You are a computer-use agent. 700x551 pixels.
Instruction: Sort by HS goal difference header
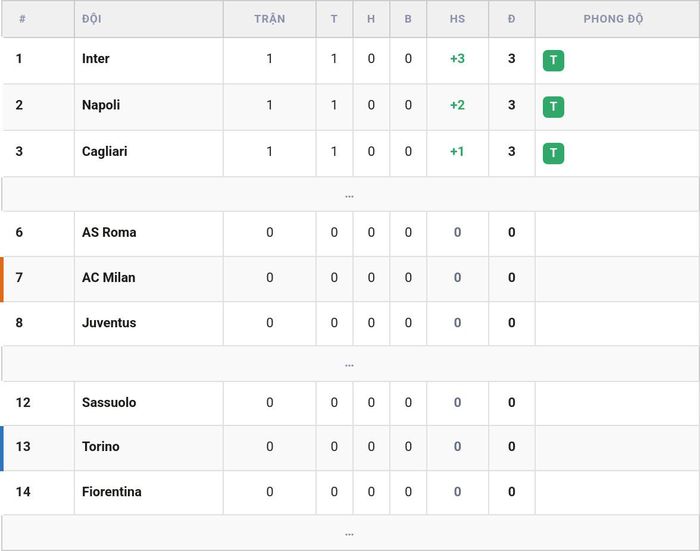[x=457, y=19]
